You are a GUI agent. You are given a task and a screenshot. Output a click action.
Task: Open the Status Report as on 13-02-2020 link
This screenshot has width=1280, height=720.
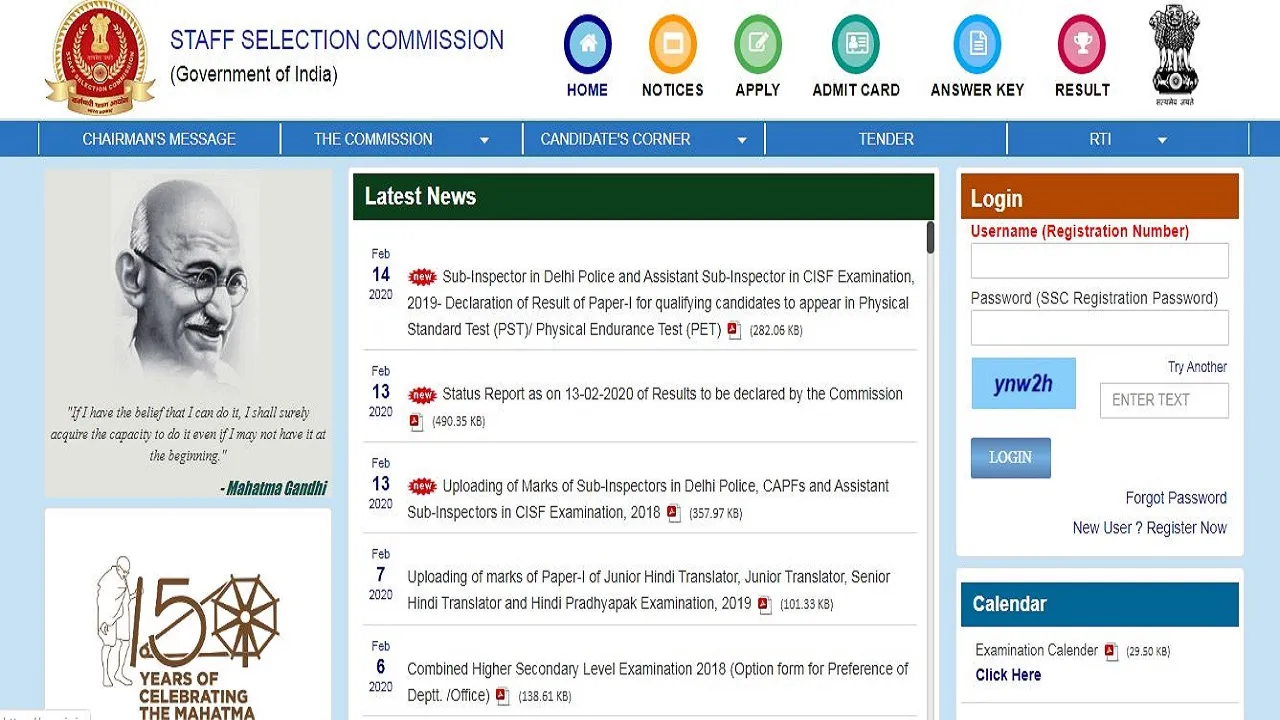coord(672,394)
